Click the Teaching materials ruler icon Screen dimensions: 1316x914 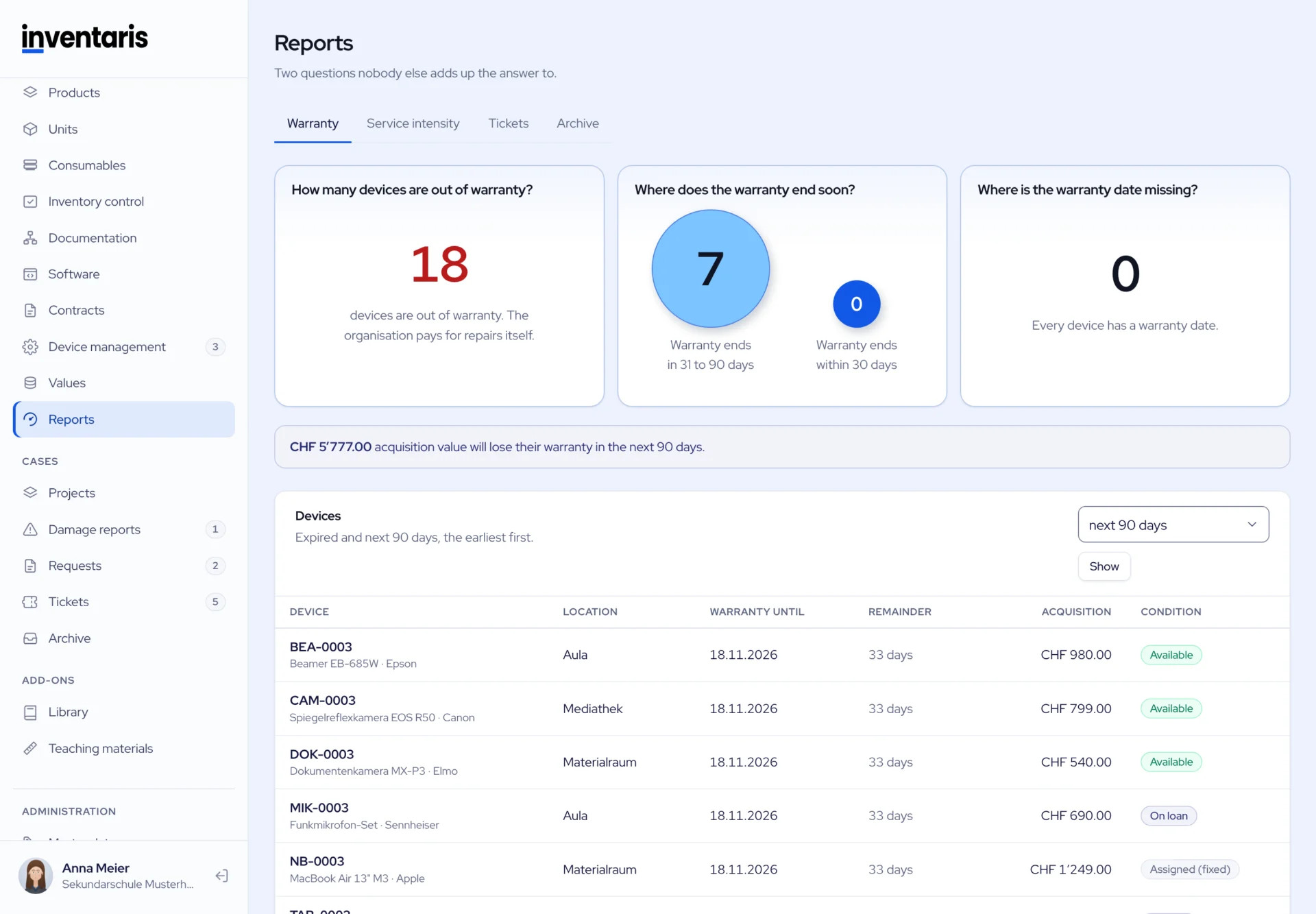(30, 749)
